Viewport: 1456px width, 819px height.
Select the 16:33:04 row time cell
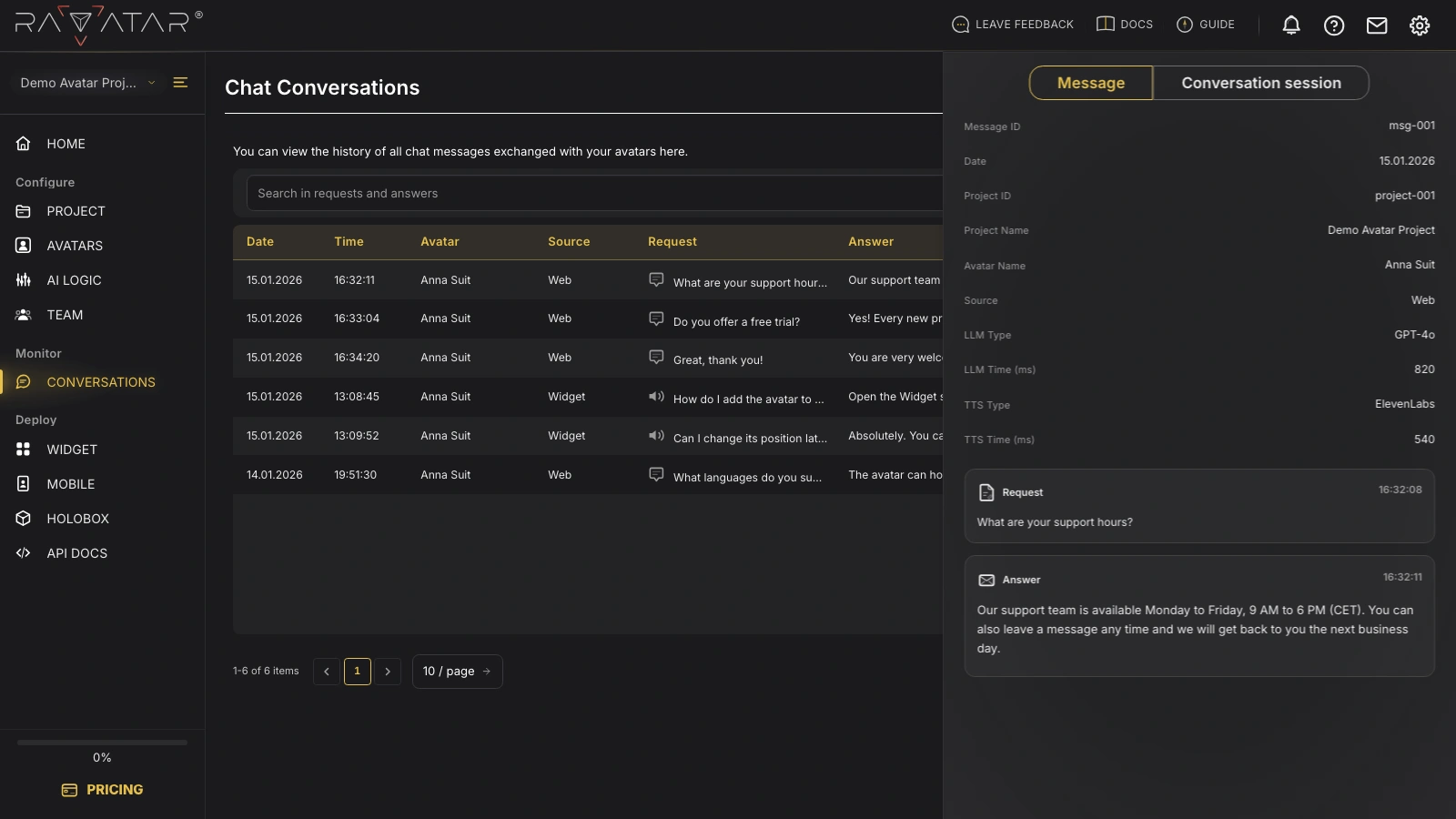(x=357, y=318)
